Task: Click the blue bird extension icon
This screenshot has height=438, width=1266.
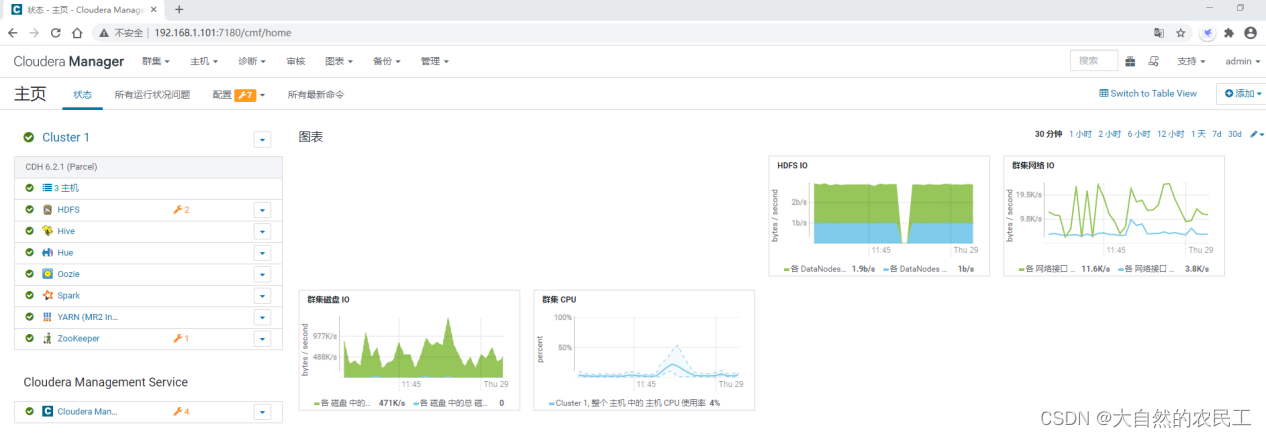Action: pyautogui.click(x=1208, y=32)
